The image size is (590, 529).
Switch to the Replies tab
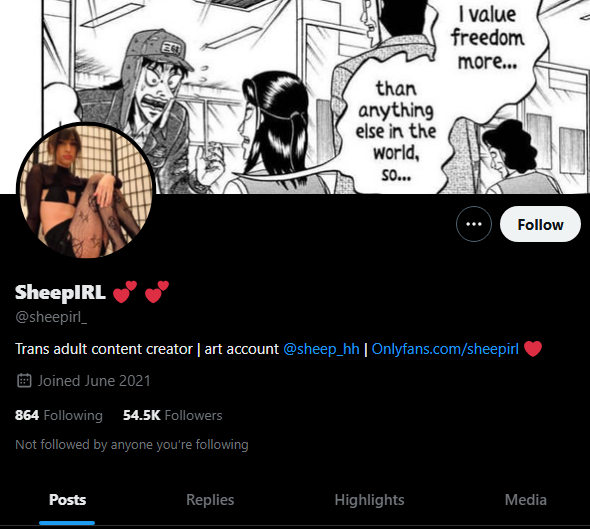210,500
